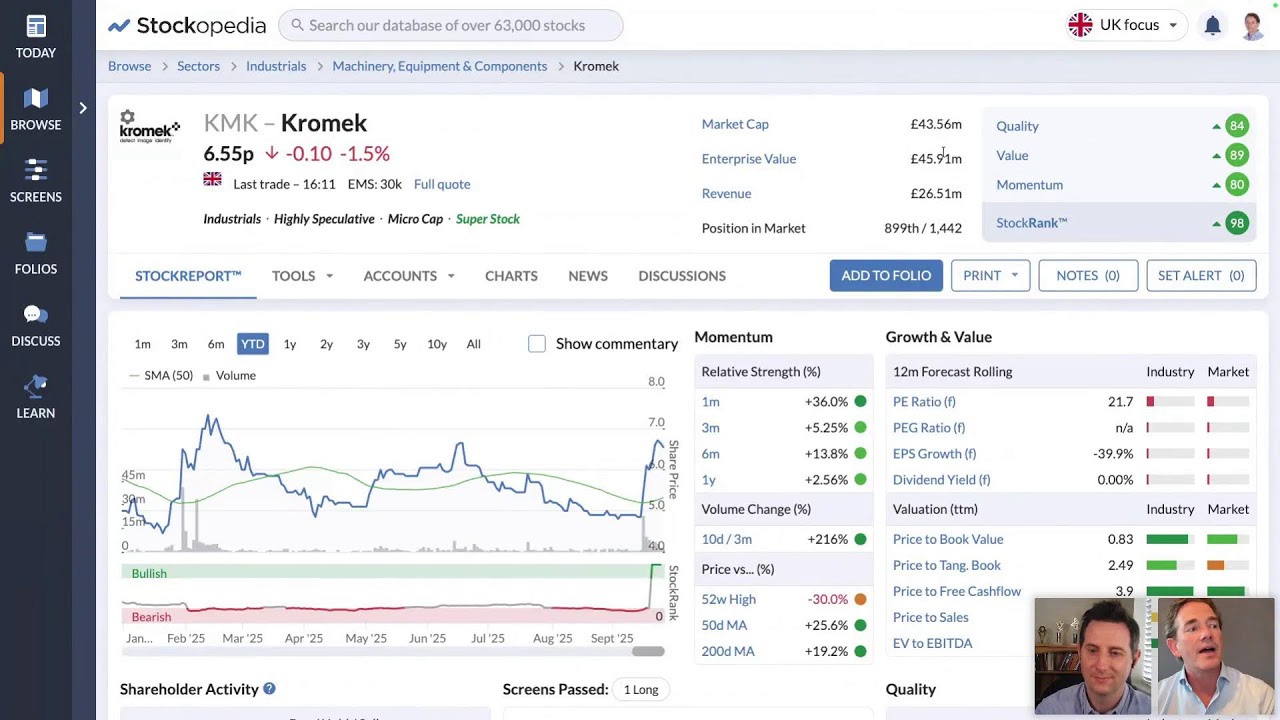Click the Quality rank score 84 badge
This screenshot has width=1280, height=720.
tap(1237, 126)
